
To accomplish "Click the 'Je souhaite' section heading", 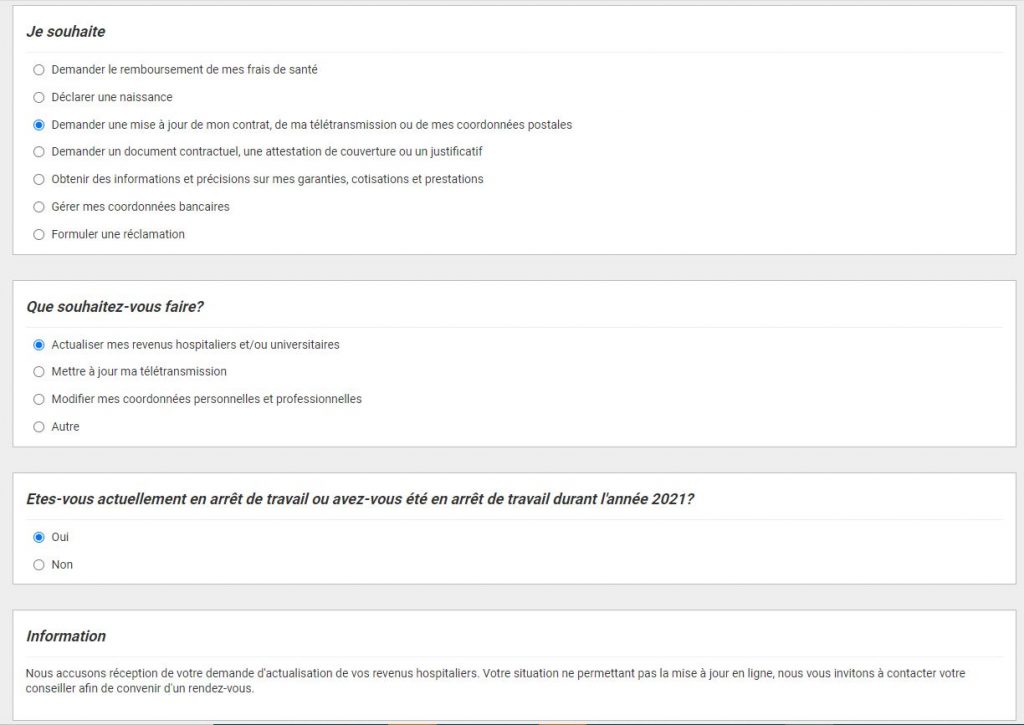I will point(66,32).
